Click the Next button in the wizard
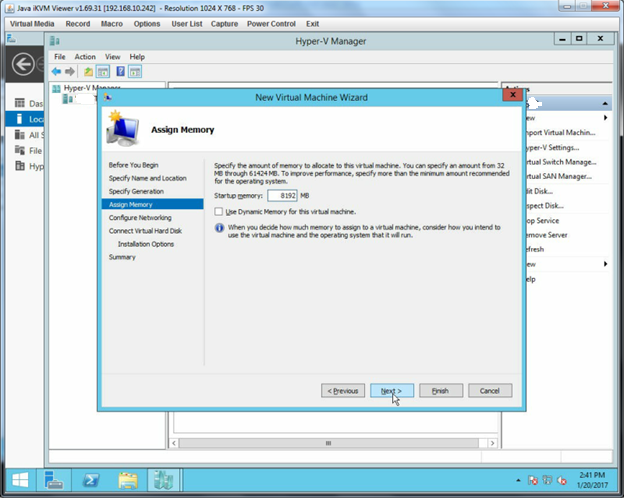624x498 pixels. [392, 391]
